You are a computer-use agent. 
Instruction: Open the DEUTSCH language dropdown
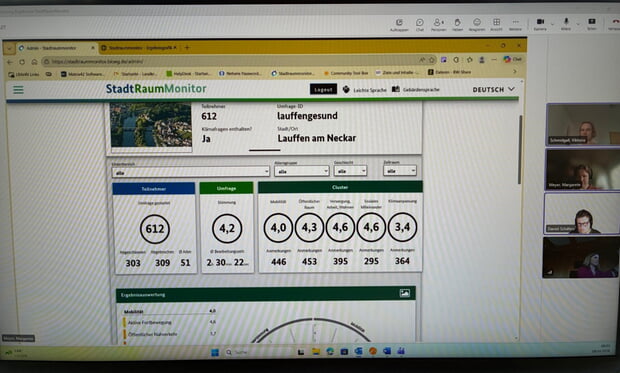493,89
